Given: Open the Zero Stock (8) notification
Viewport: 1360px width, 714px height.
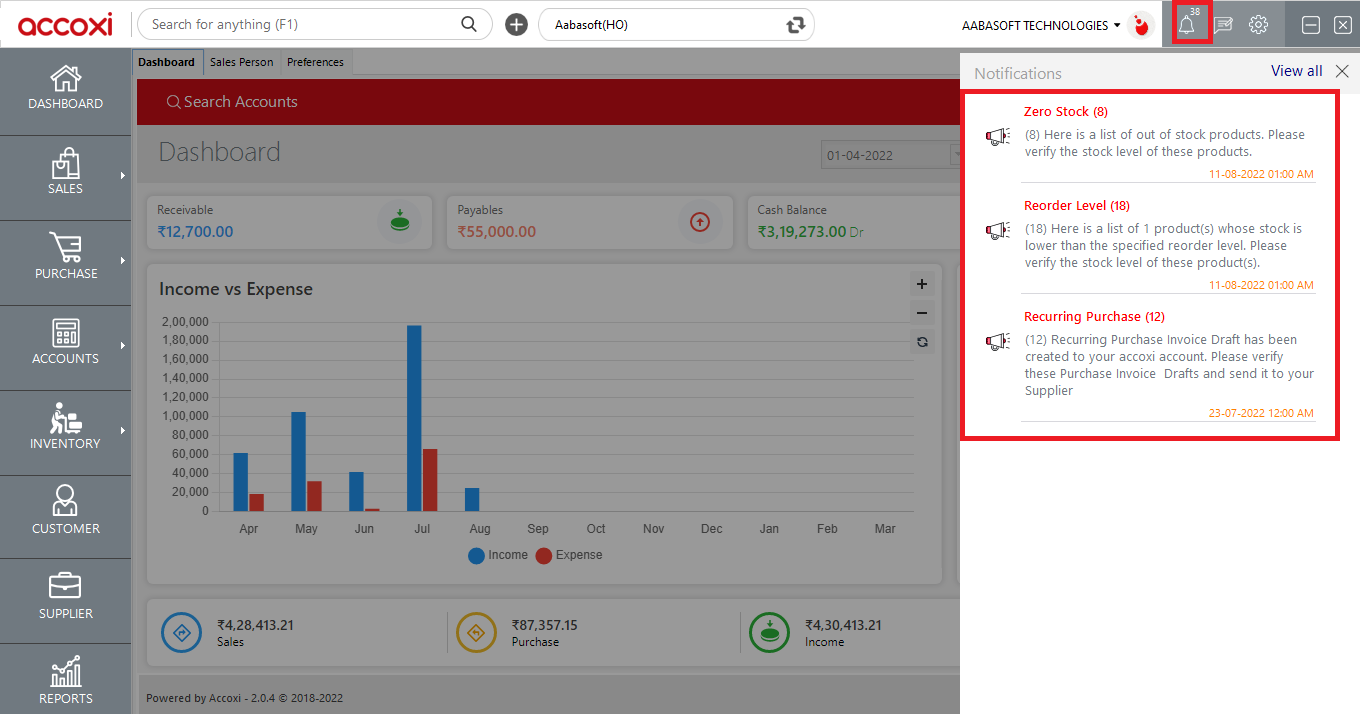Looking at the screenshot, I should [1066, 111].
